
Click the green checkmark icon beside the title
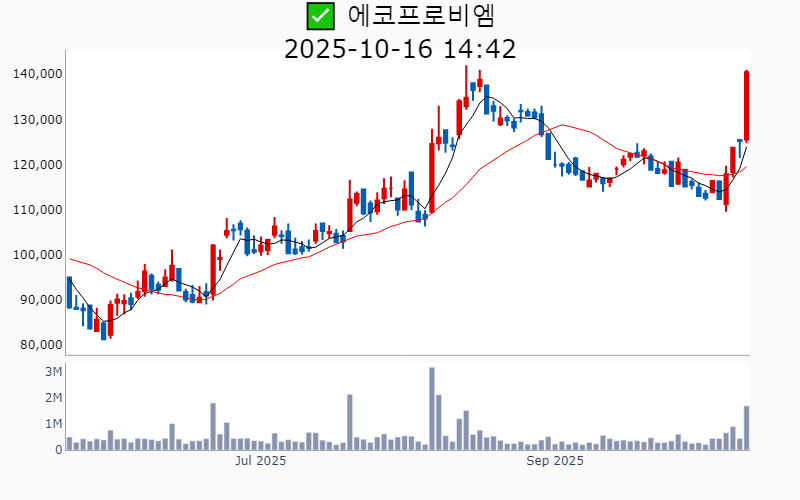pyautogui.click(x=320, y=16)
